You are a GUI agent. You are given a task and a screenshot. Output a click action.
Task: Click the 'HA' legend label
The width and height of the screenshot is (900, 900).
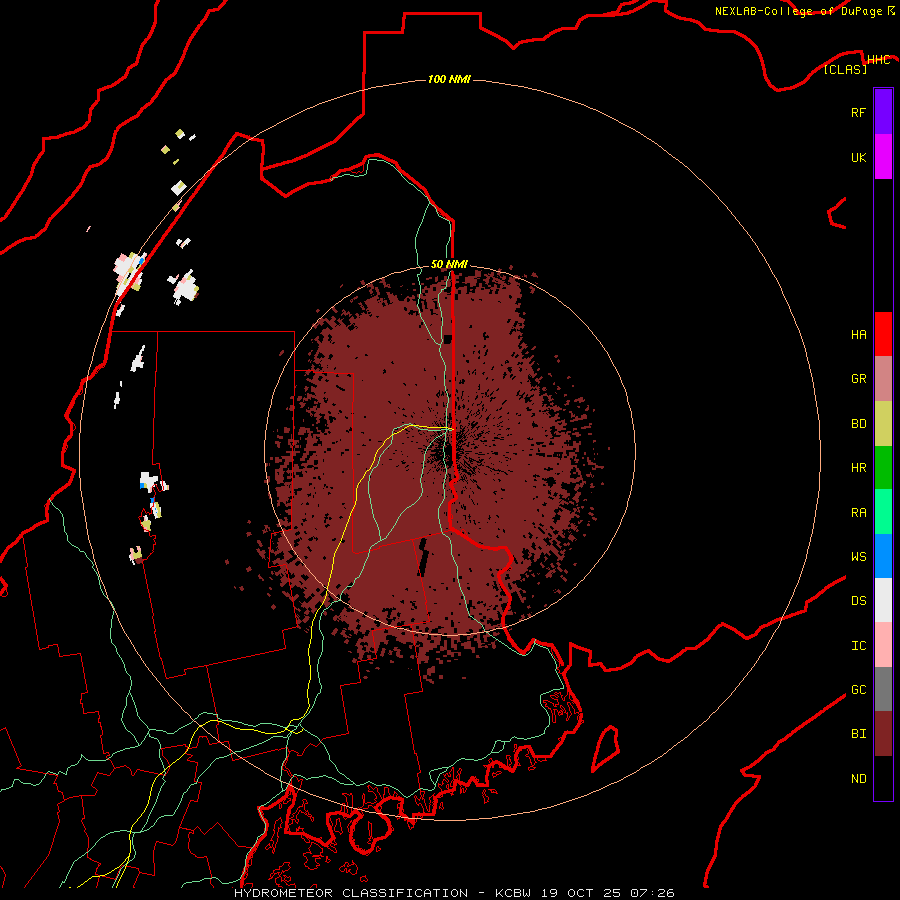pyautogui.click(x=858, y=335)
